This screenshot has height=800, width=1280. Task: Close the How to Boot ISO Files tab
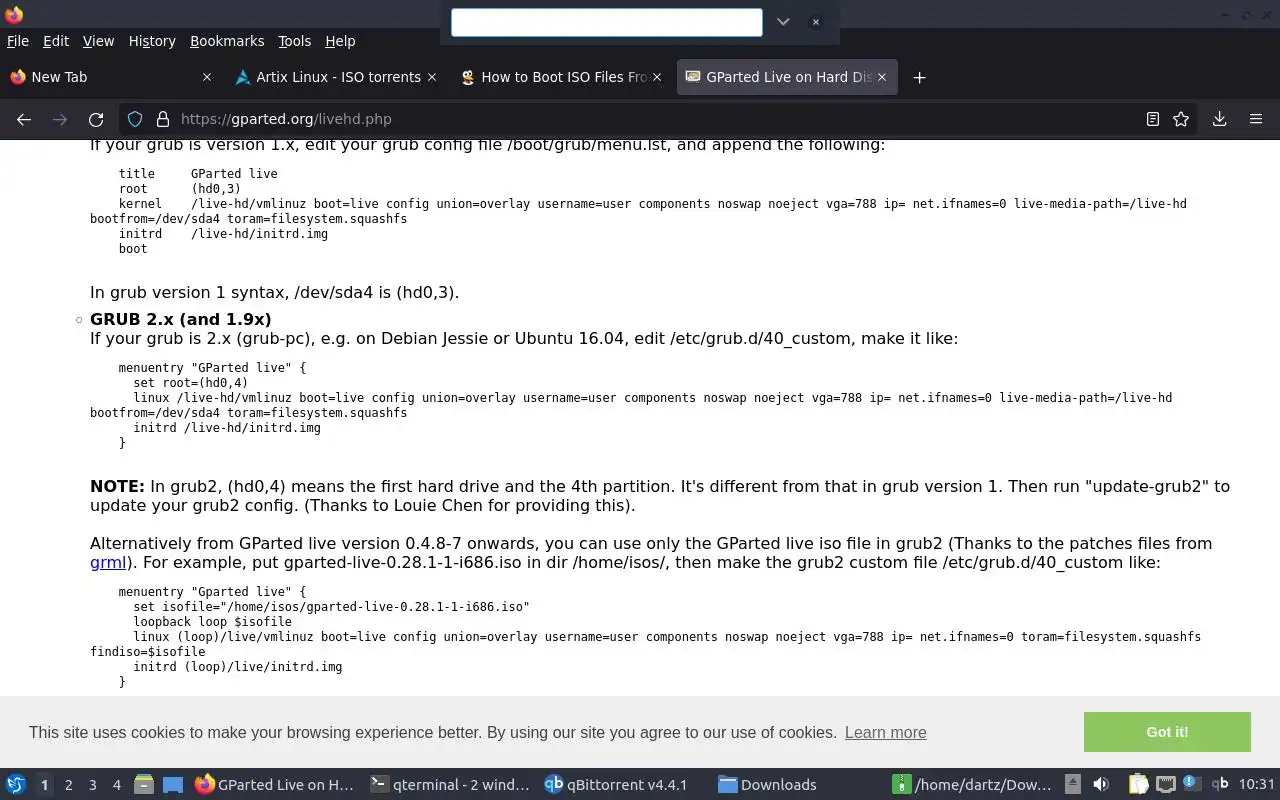pos(657,77)
